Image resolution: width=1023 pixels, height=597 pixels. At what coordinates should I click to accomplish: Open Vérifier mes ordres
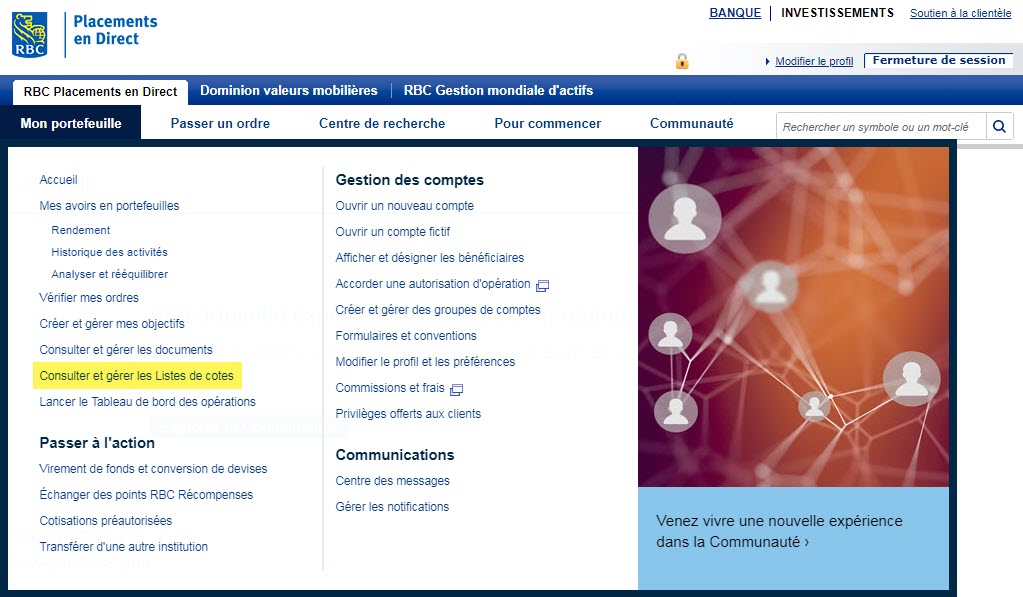point(89,298)
